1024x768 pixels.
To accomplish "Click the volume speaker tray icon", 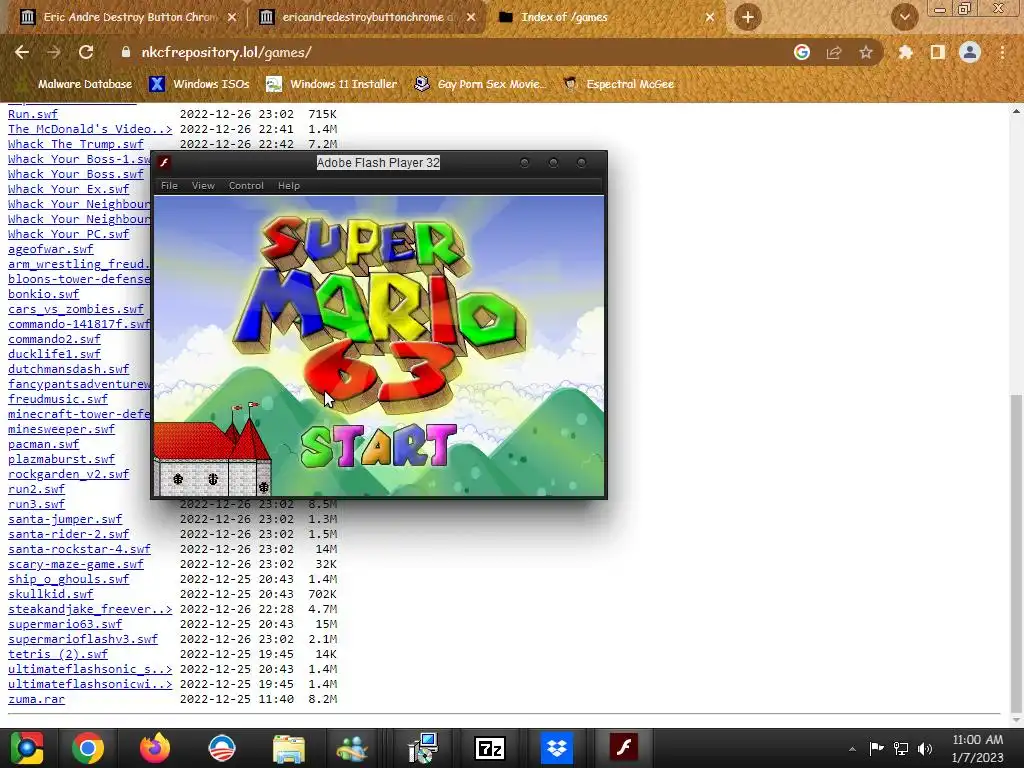I will [x=925, y=749].
